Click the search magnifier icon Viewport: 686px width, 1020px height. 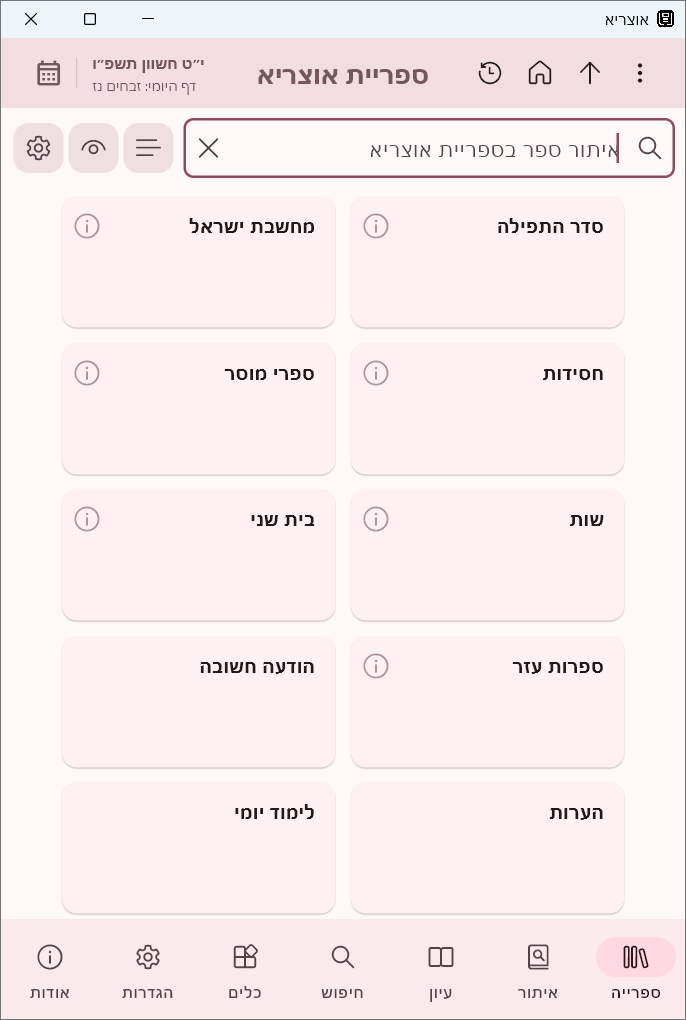click(650, 147)
